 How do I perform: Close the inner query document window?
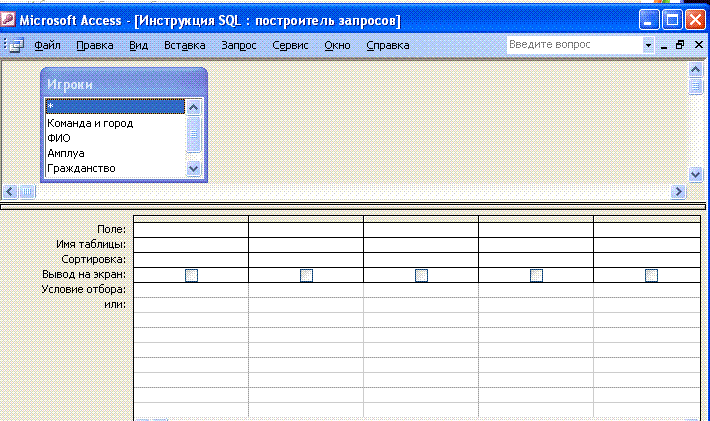(699, 45)
